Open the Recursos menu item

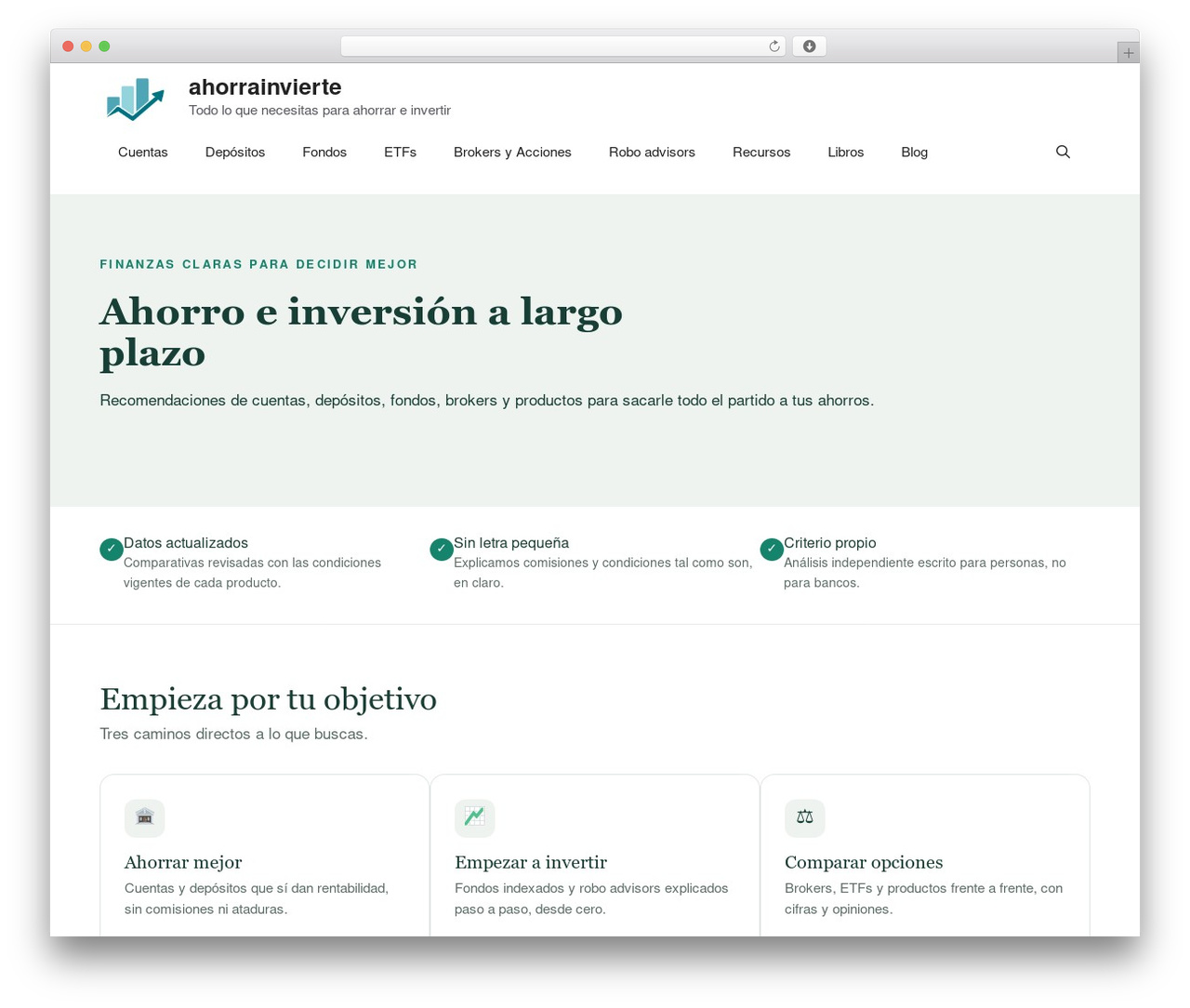(761, 153)
